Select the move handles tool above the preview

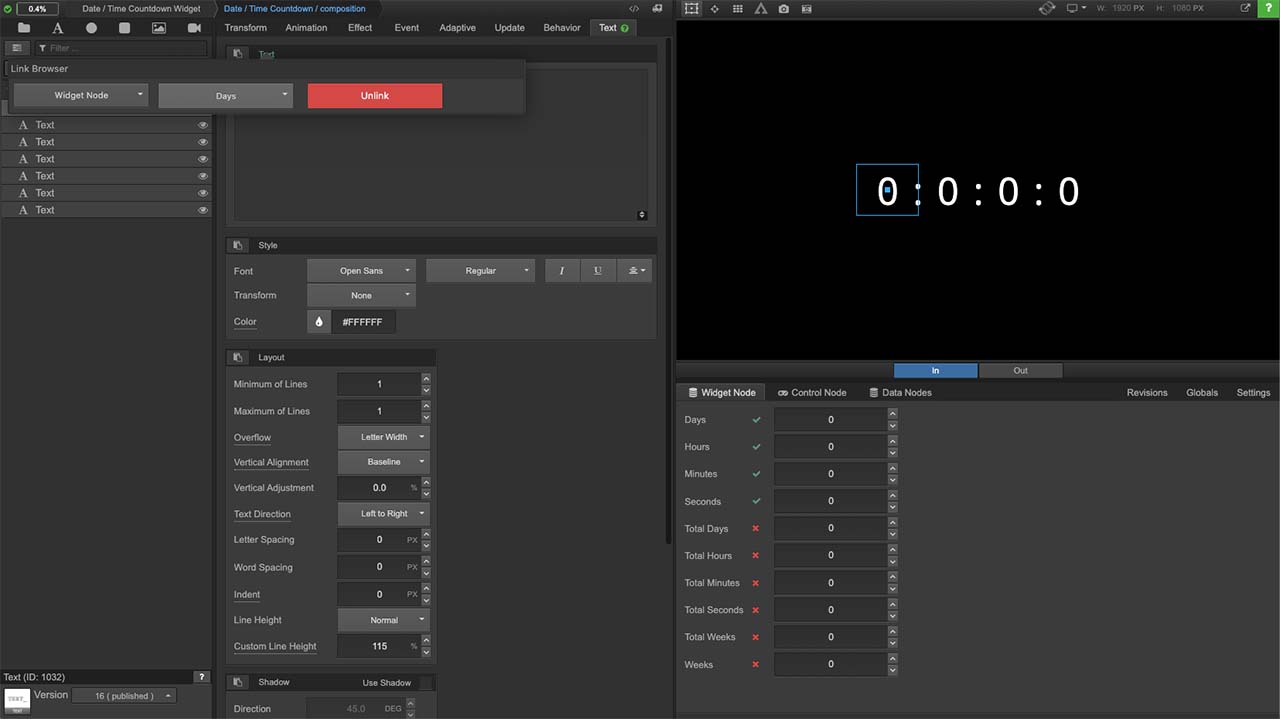pos(714,8)
